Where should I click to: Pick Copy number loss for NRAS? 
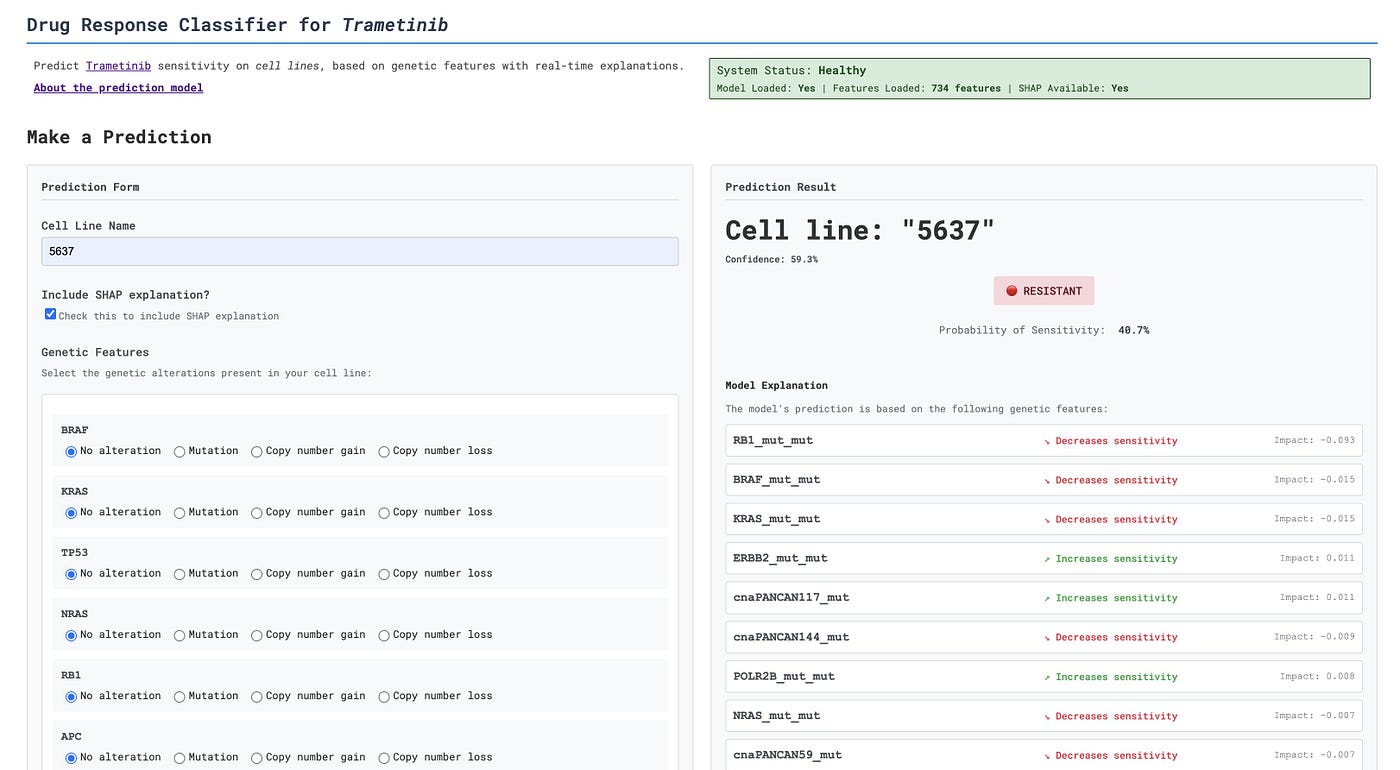pos(384,635)
